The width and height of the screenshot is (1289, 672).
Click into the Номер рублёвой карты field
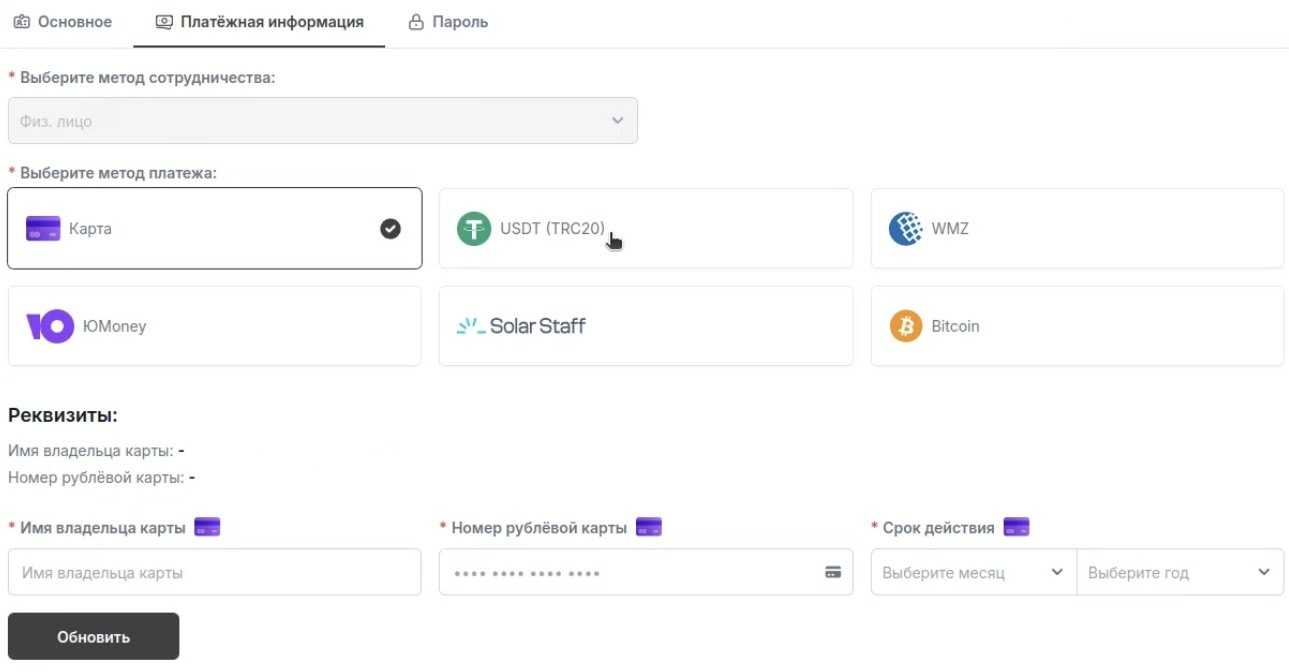point(630,573)
